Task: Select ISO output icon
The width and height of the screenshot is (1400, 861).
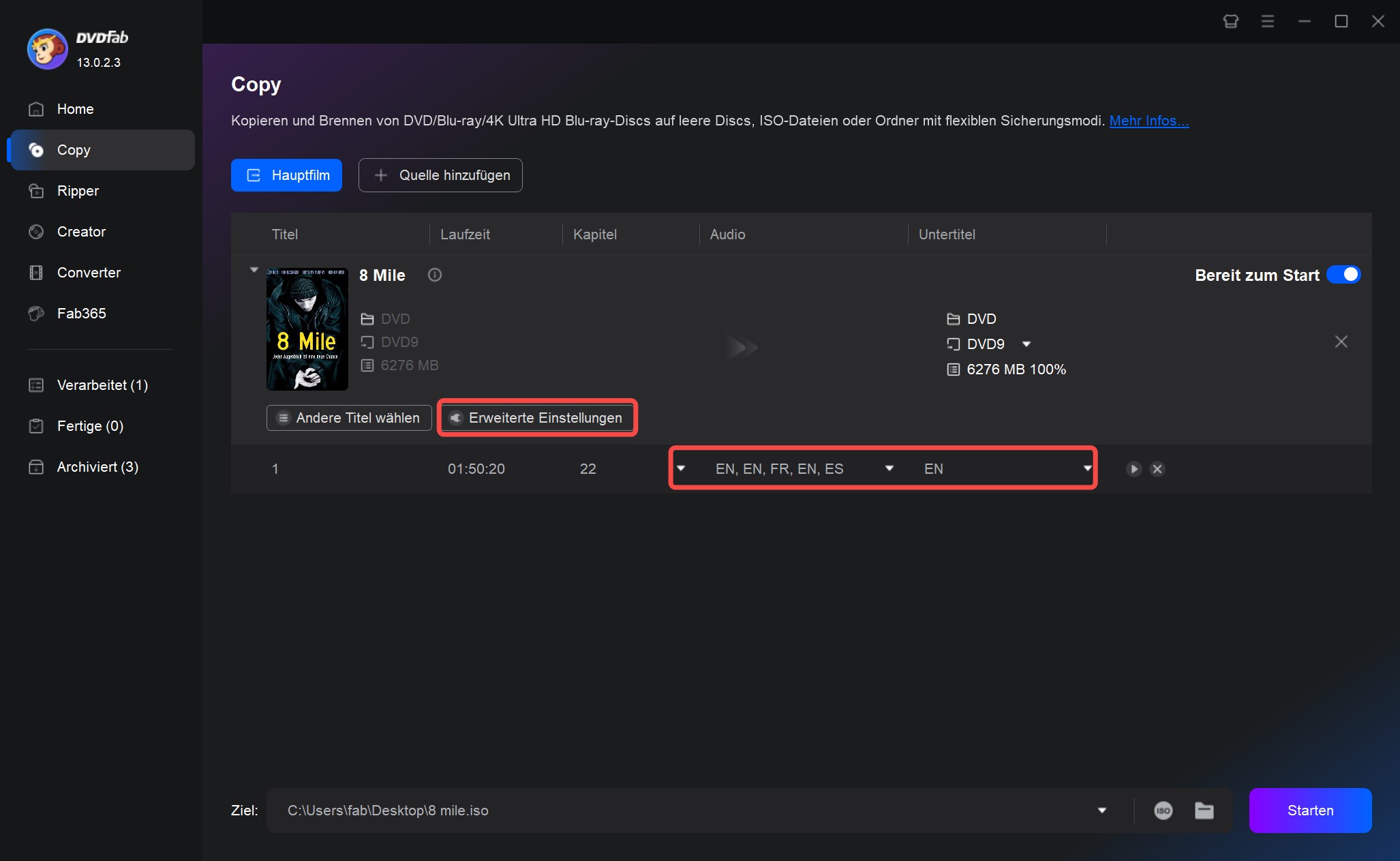Action: point(1163,811)
